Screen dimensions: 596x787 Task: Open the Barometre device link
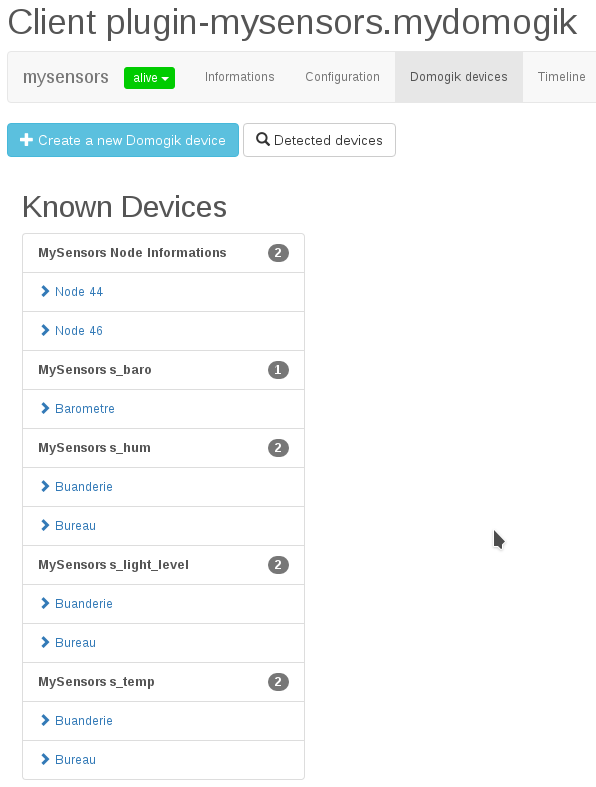85,409
